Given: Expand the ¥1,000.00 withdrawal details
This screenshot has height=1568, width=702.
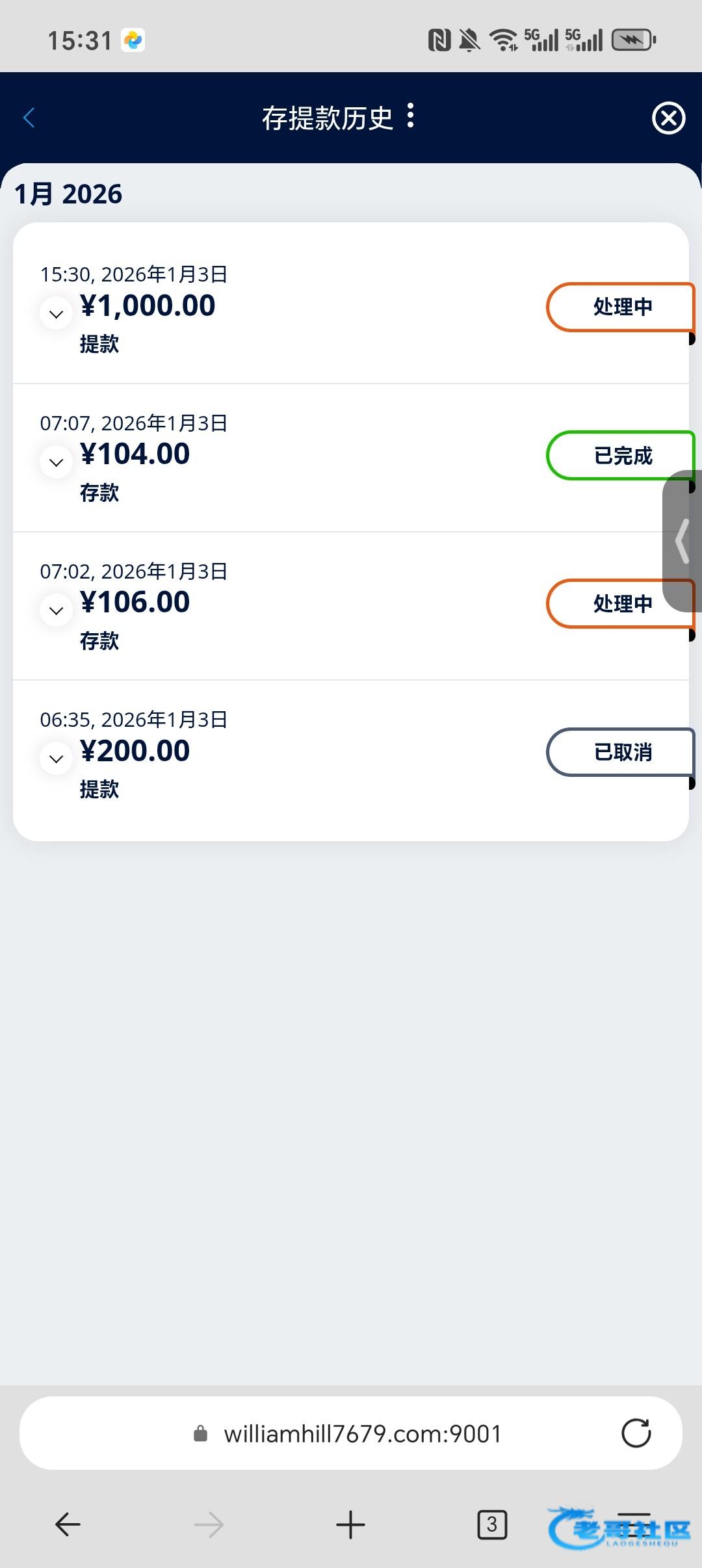Looking at the screenshot, I should [x=57, y=314].
